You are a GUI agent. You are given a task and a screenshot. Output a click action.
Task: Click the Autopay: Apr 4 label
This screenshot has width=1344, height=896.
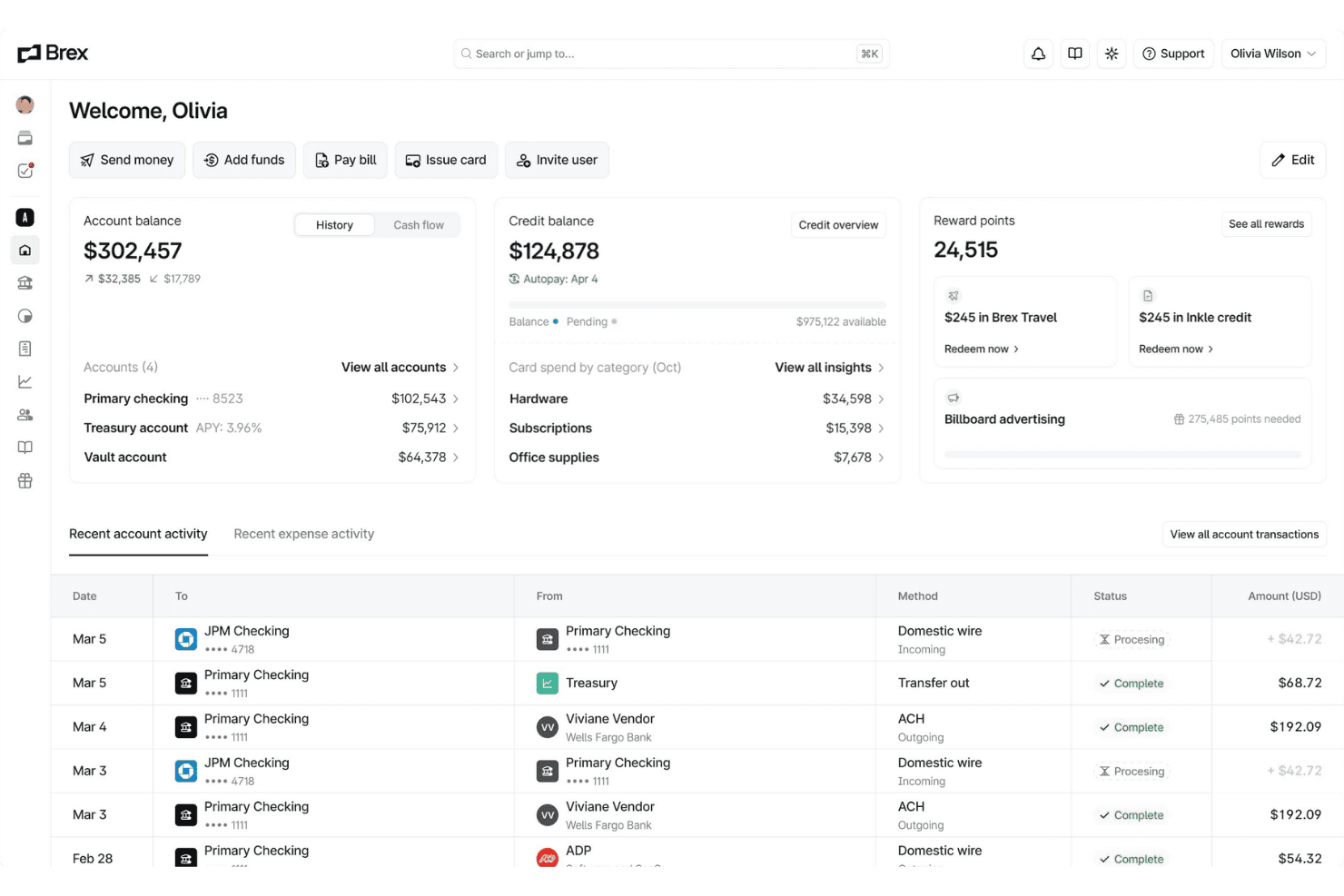click(x=553, y=279)
